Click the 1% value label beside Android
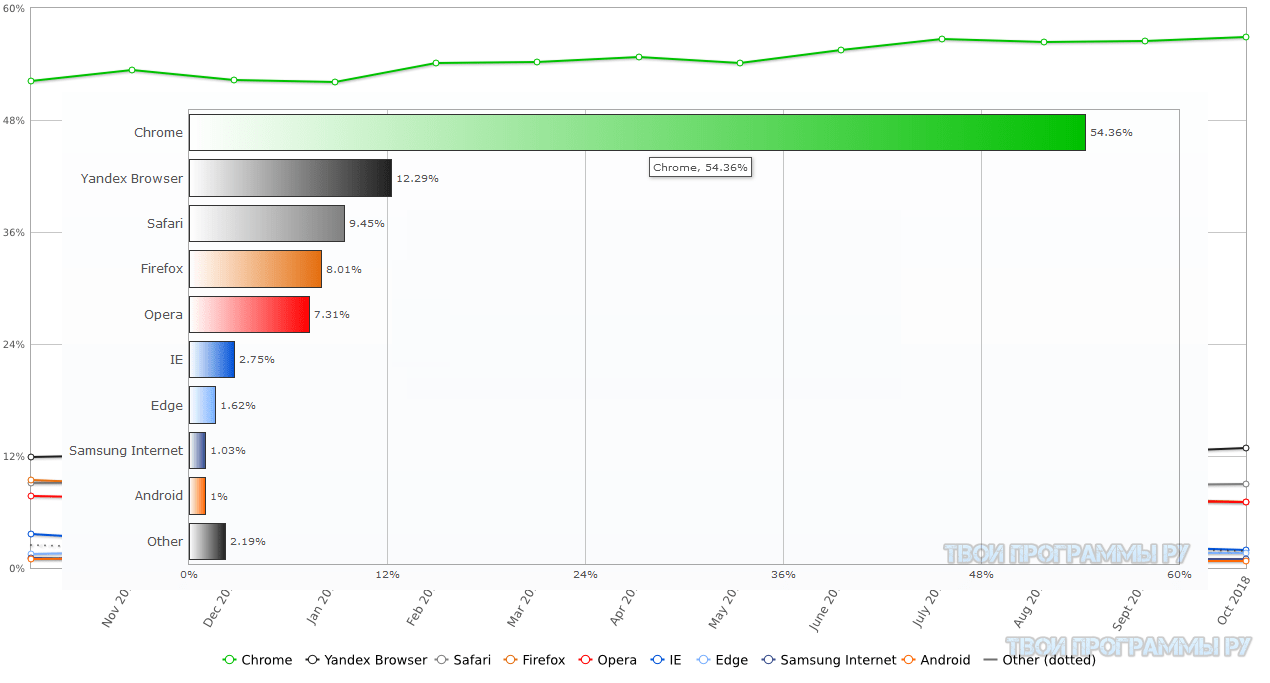The width and height of the screenshot is (1270, 683). pyautogui.click(x=219, y=496)
